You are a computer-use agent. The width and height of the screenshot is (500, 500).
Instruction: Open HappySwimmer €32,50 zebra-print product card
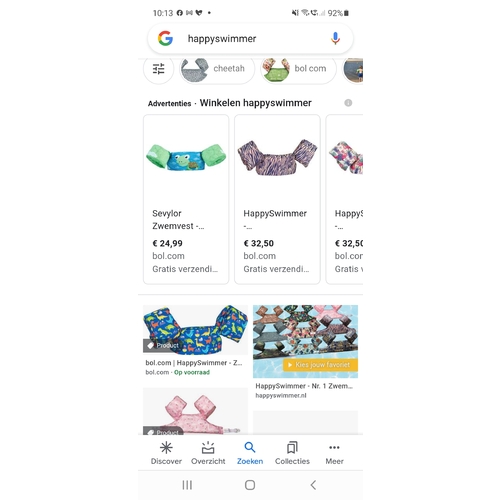[277, 199]
